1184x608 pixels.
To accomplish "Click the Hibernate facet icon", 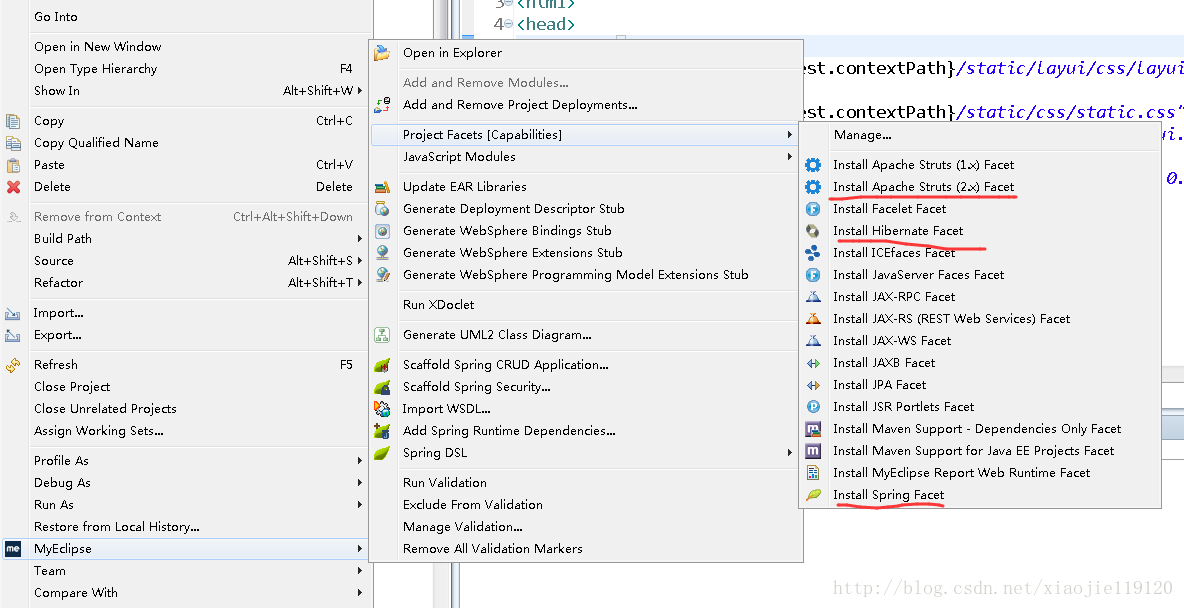I will [813, 230].
